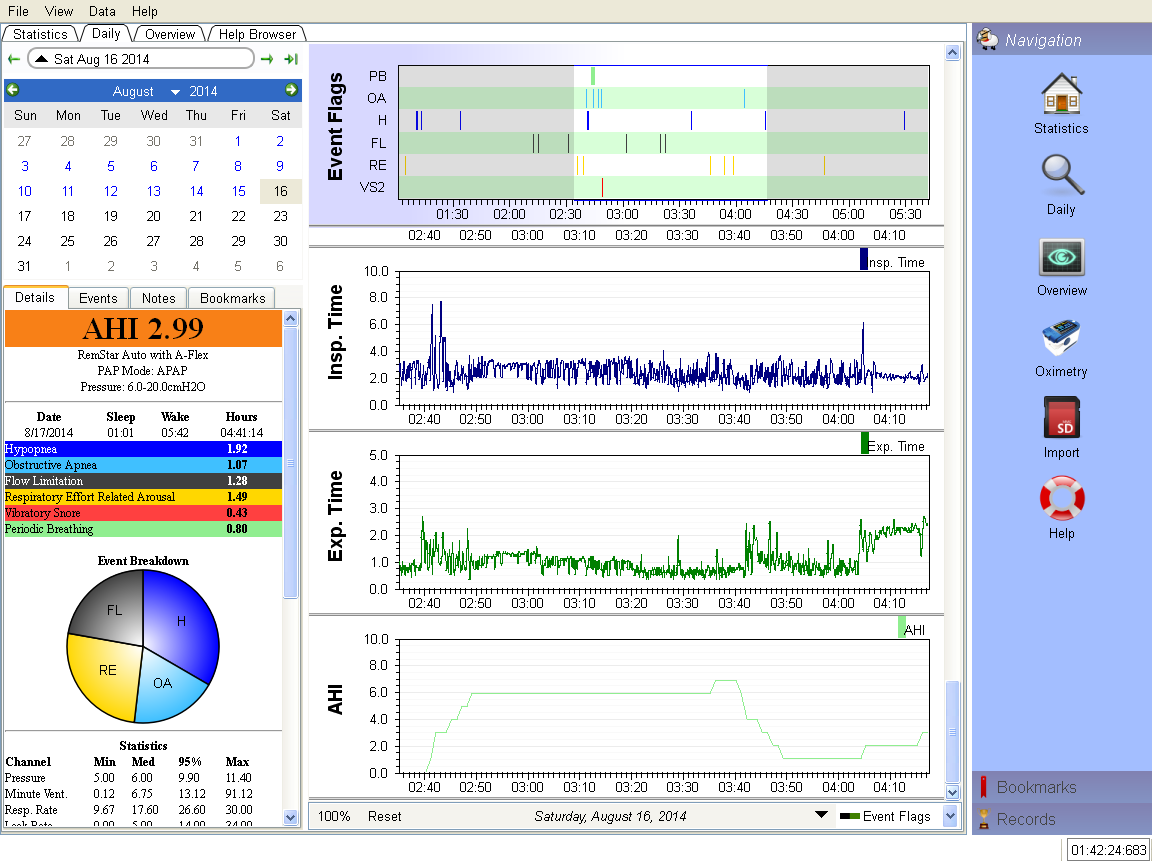This screenshot has height=864, width=1152.
Task: Select August 16 highlighted calendar day
Action: [x=281, y=191]
